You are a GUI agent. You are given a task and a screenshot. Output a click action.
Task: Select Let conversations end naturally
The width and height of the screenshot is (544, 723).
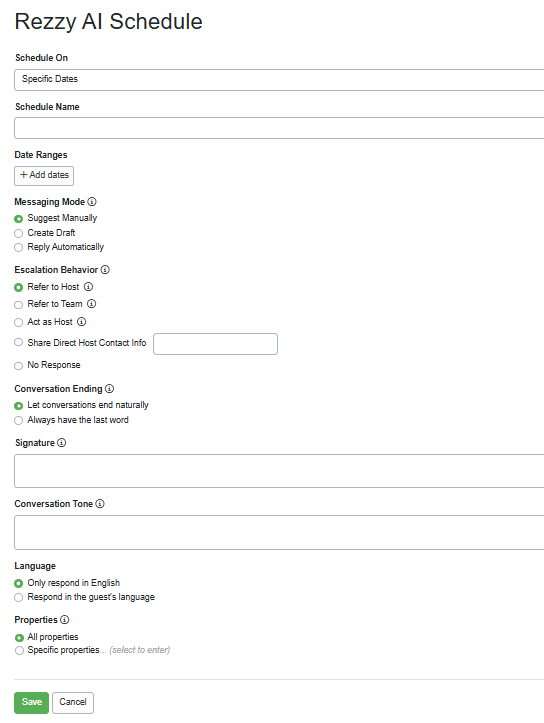pyautogui.click(x=18, y=406)
